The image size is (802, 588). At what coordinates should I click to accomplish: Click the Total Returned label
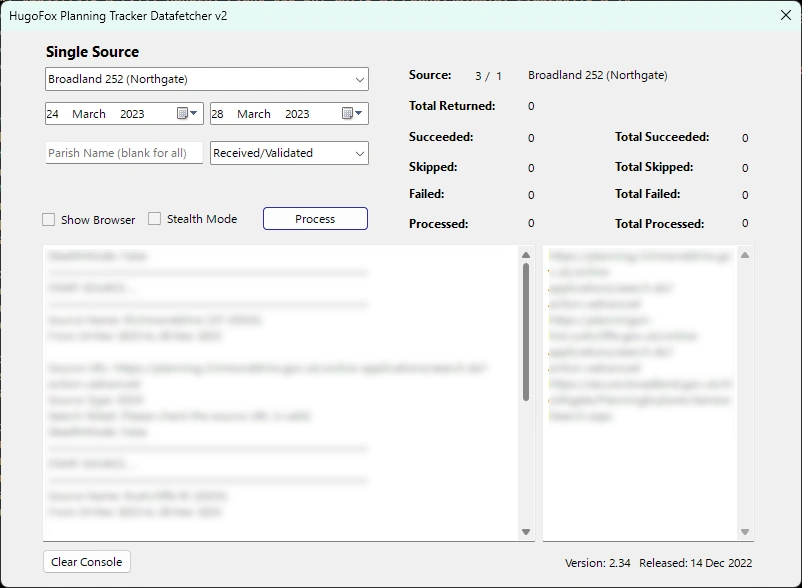tap(452, 106)
